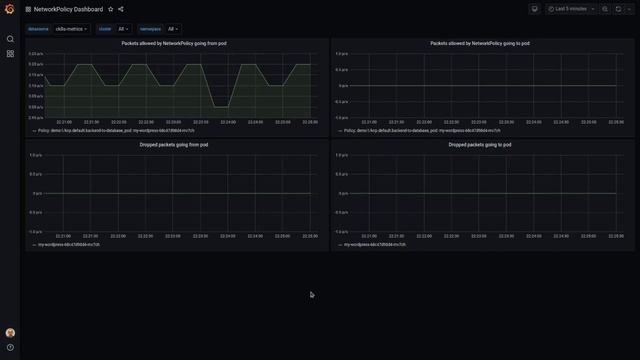
Task: Click the Grafana logo home icon
Action: (x=9, y=9)
